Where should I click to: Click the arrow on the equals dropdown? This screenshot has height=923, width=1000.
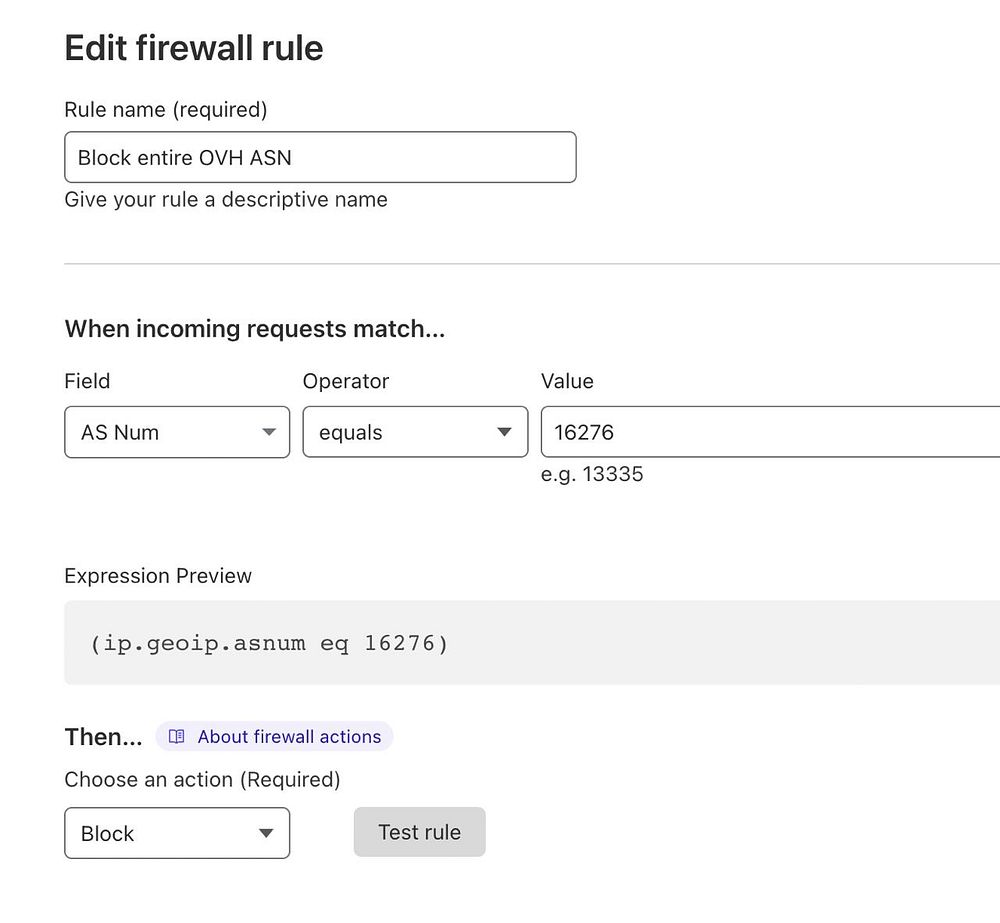pyautogui.click(x=505, y=432)
